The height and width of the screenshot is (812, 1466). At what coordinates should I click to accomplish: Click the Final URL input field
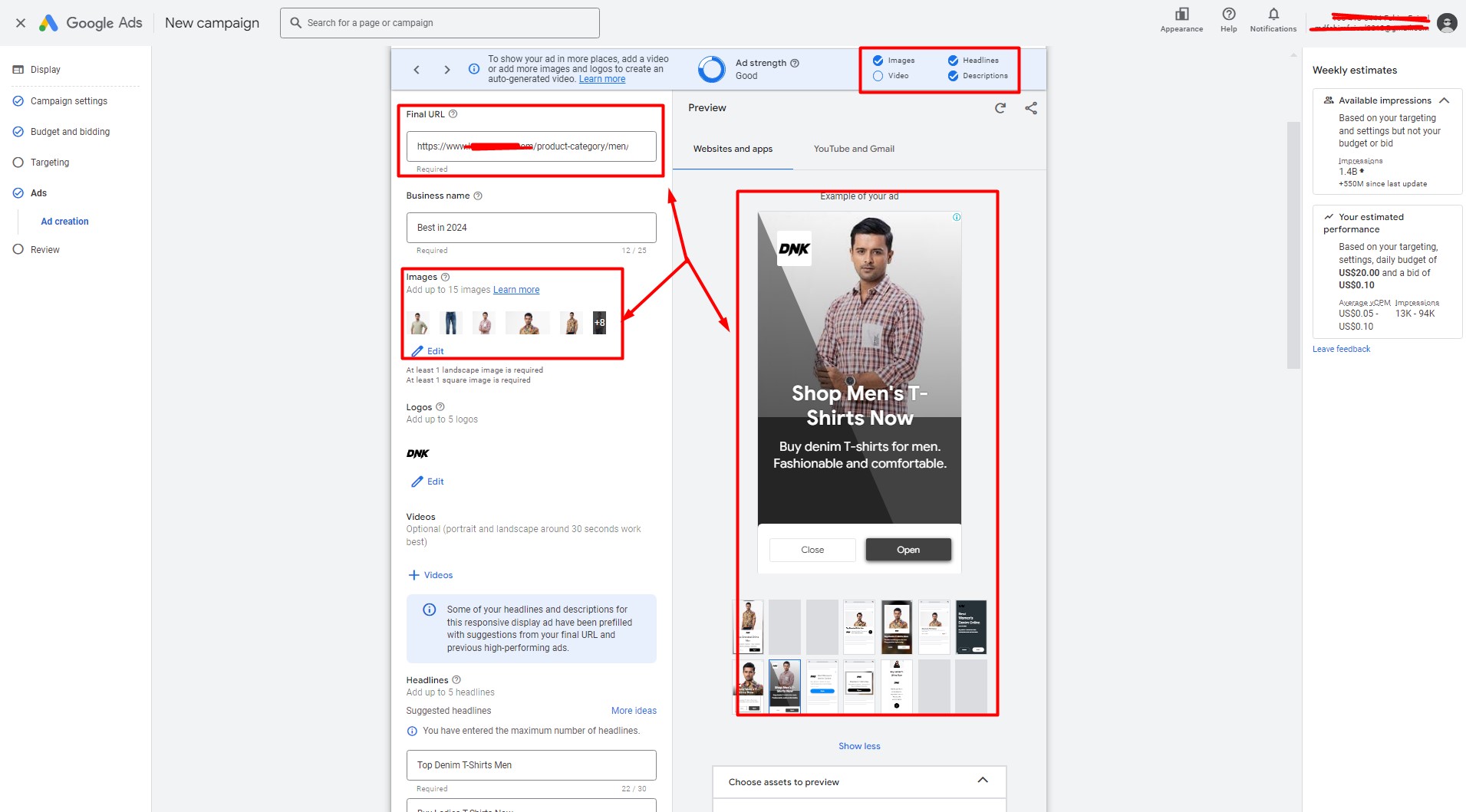click(531, 146)
